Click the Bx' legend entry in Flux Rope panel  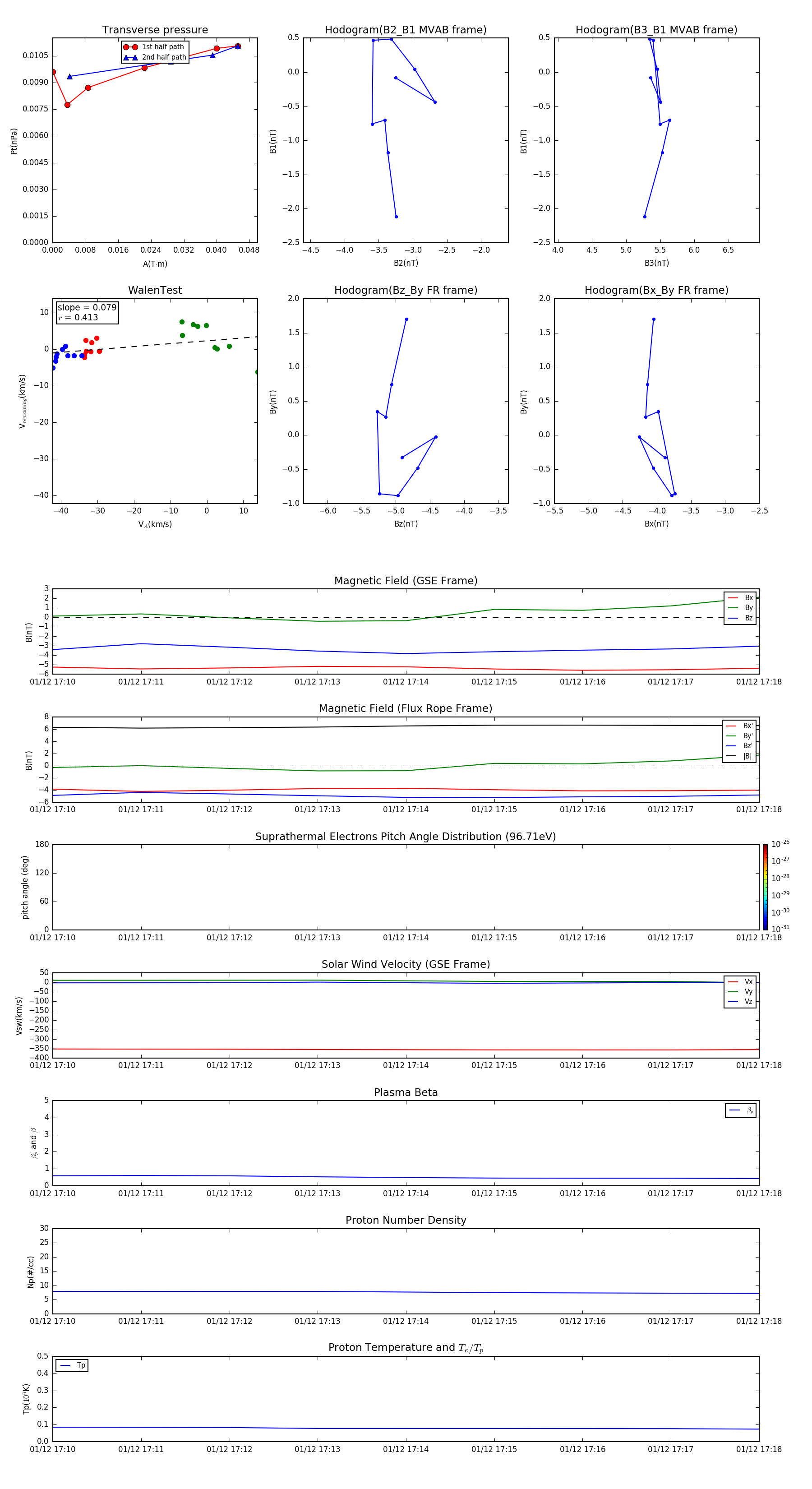[x=739, y=726]
